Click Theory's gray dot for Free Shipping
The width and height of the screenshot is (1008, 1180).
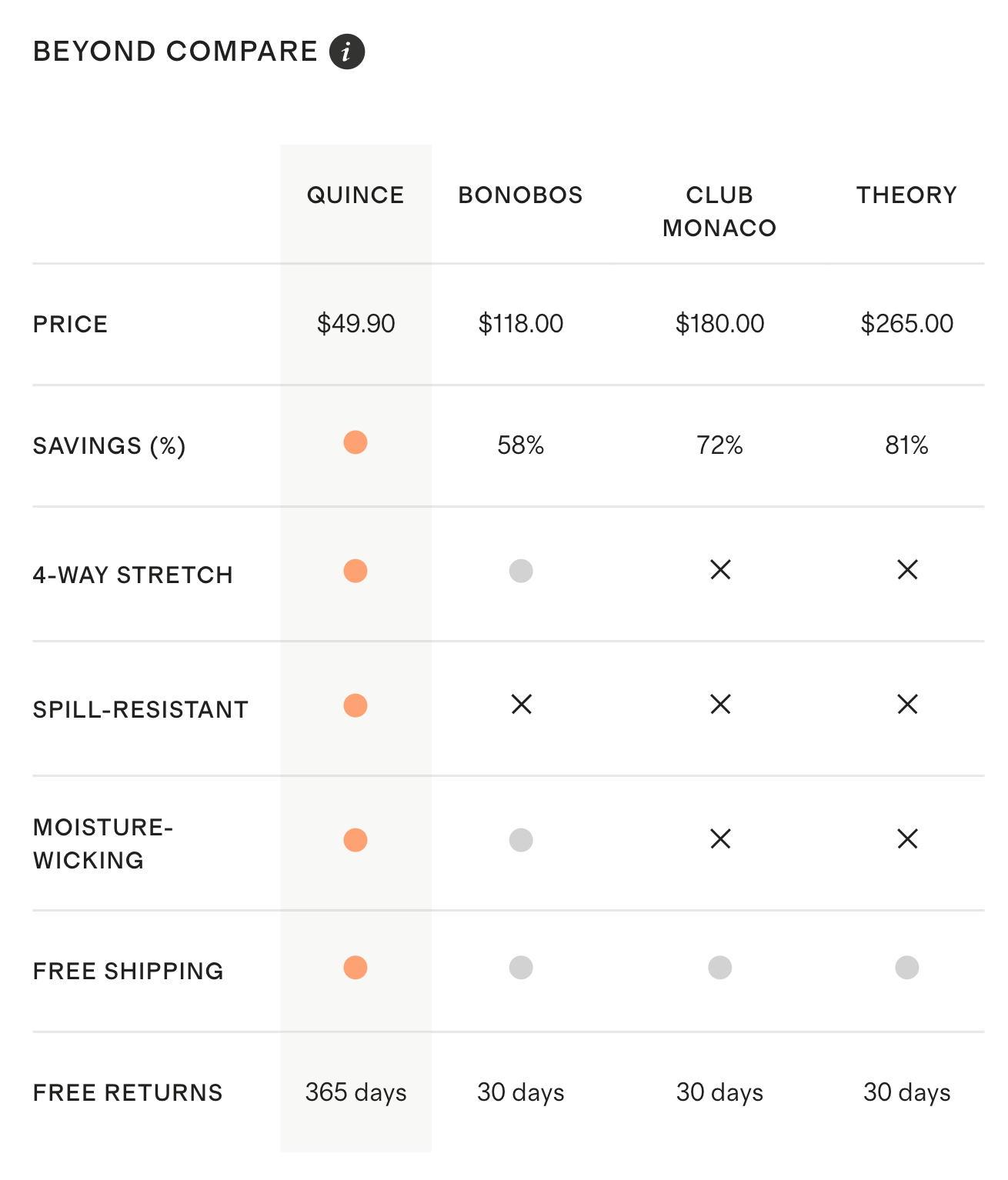coord(907,968)
